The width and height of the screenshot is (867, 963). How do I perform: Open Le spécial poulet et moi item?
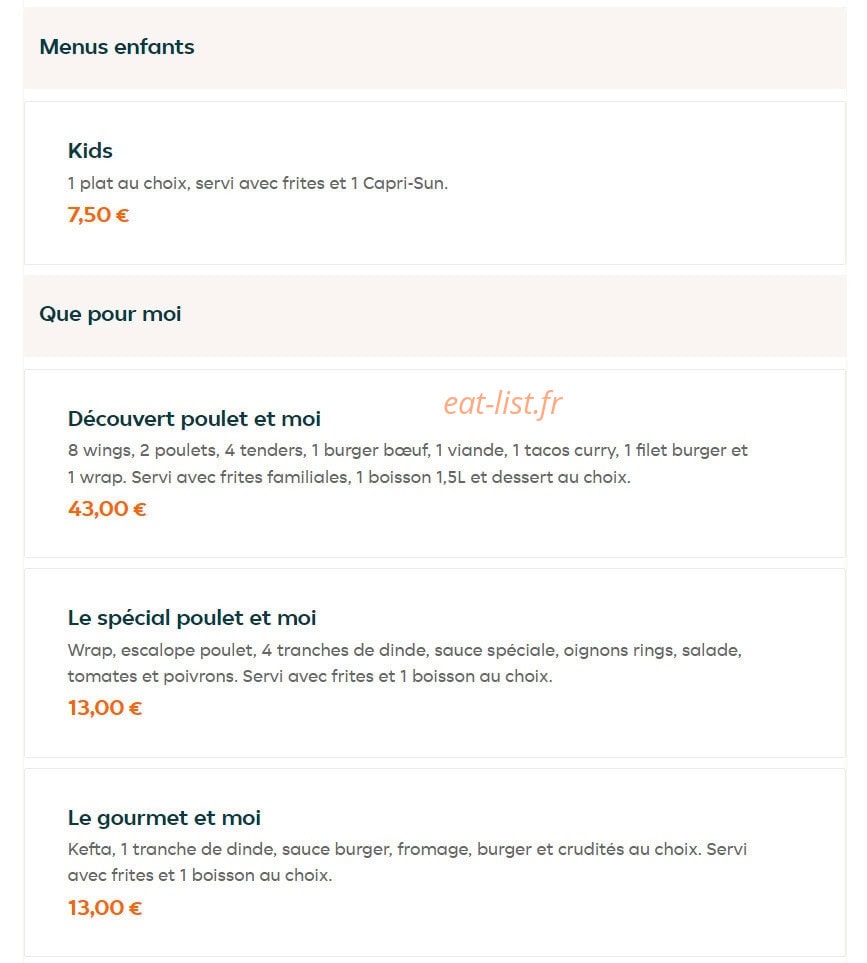(x=192, y=618)
